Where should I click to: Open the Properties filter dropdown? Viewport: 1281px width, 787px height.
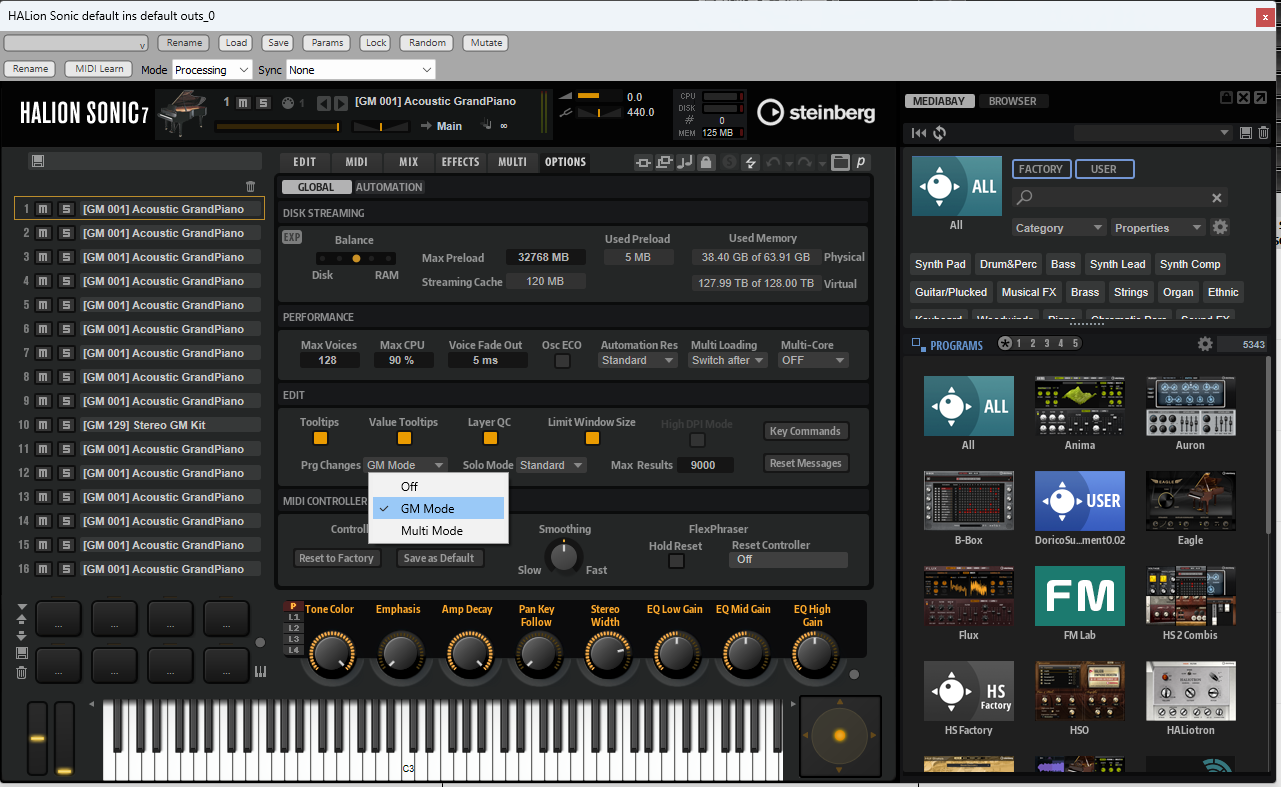(1158, 228)
